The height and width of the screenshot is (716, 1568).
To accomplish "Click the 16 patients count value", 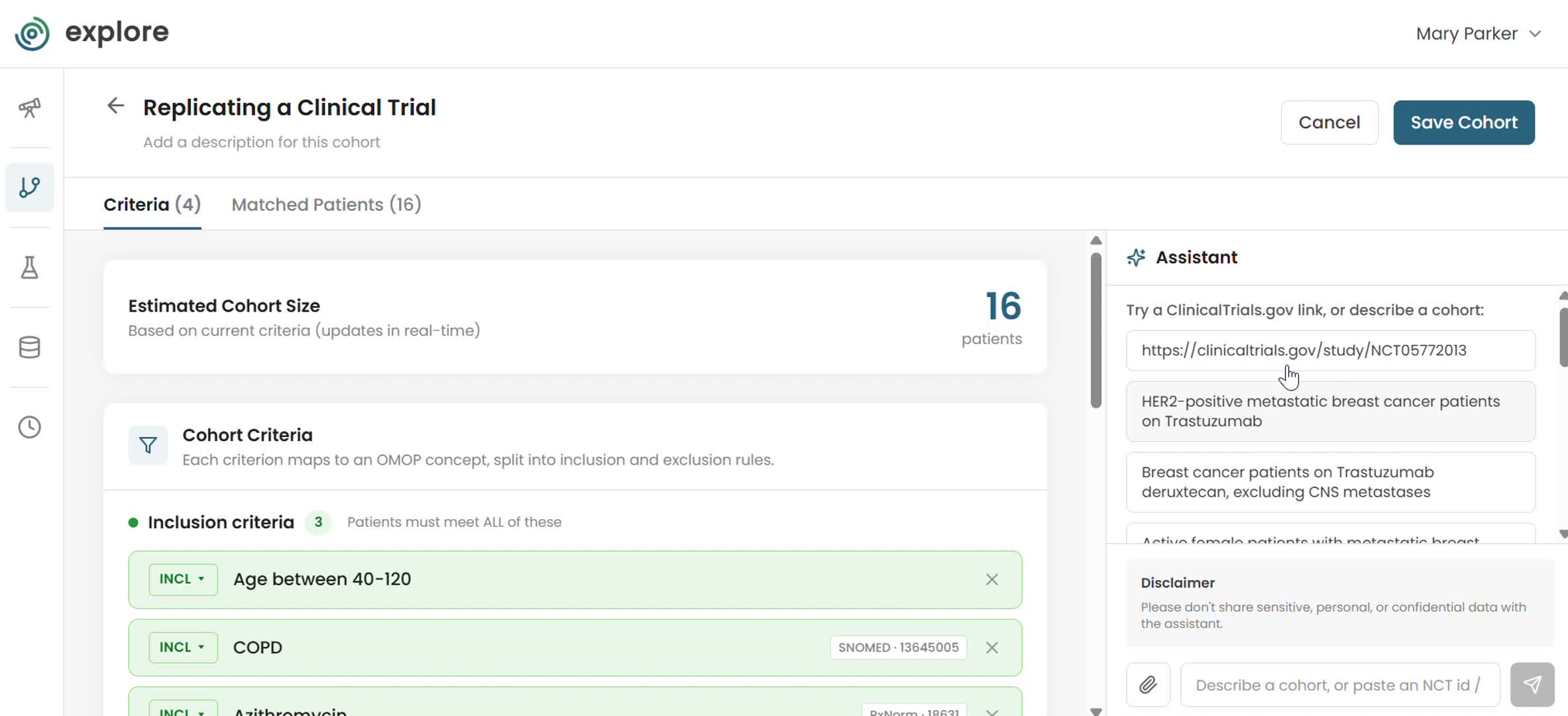I will tap(1003, 306).
